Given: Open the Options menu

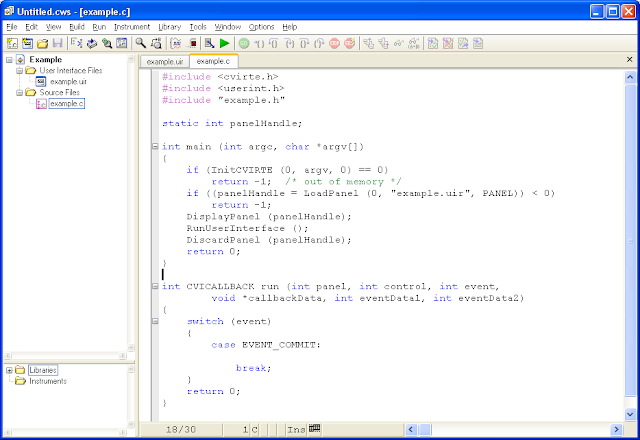Looking at the screenshot, I should 261,27.
